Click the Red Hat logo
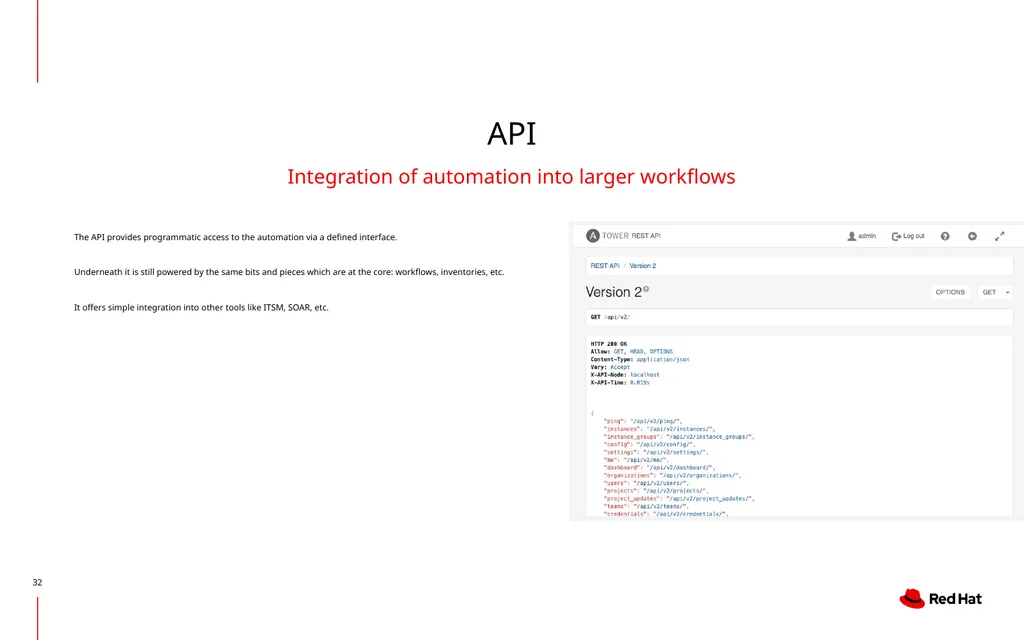 [940, 598]
